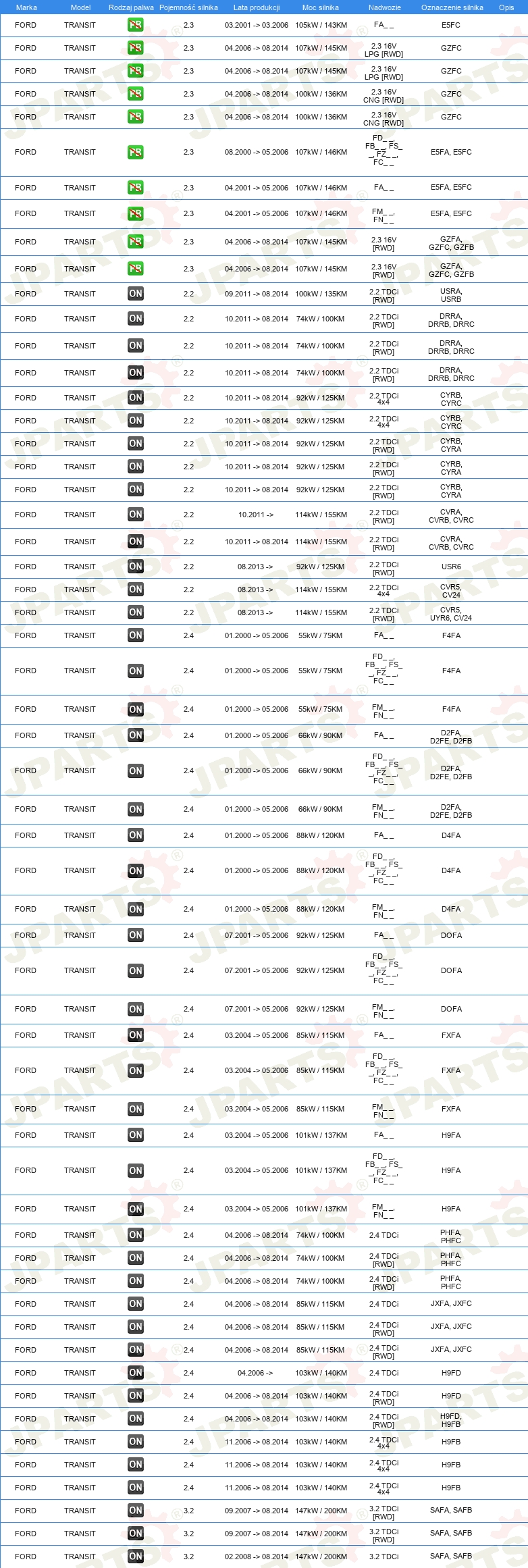
Task: Click the Model column header
Action: click(x=80, y=7)
